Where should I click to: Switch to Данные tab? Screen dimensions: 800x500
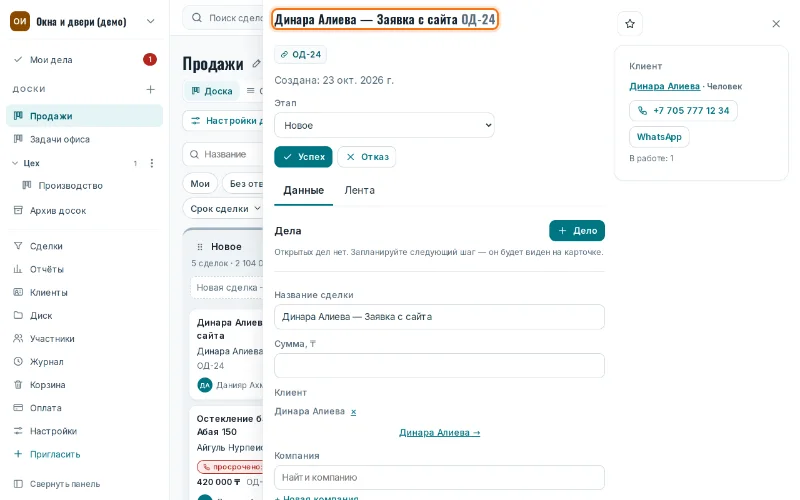click(x=304, y=190)
